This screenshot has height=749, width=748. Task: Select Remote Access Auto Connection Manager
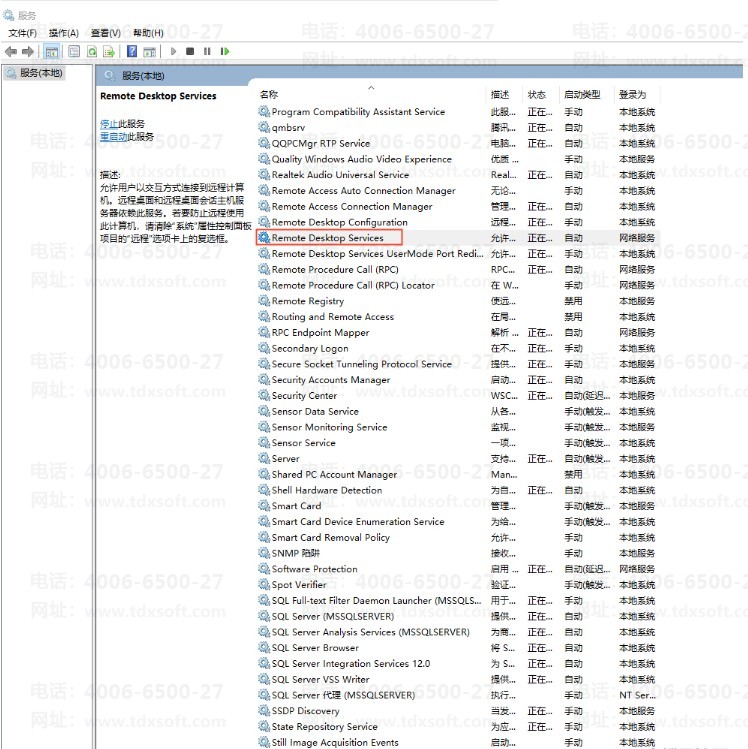tap(459, 191)
